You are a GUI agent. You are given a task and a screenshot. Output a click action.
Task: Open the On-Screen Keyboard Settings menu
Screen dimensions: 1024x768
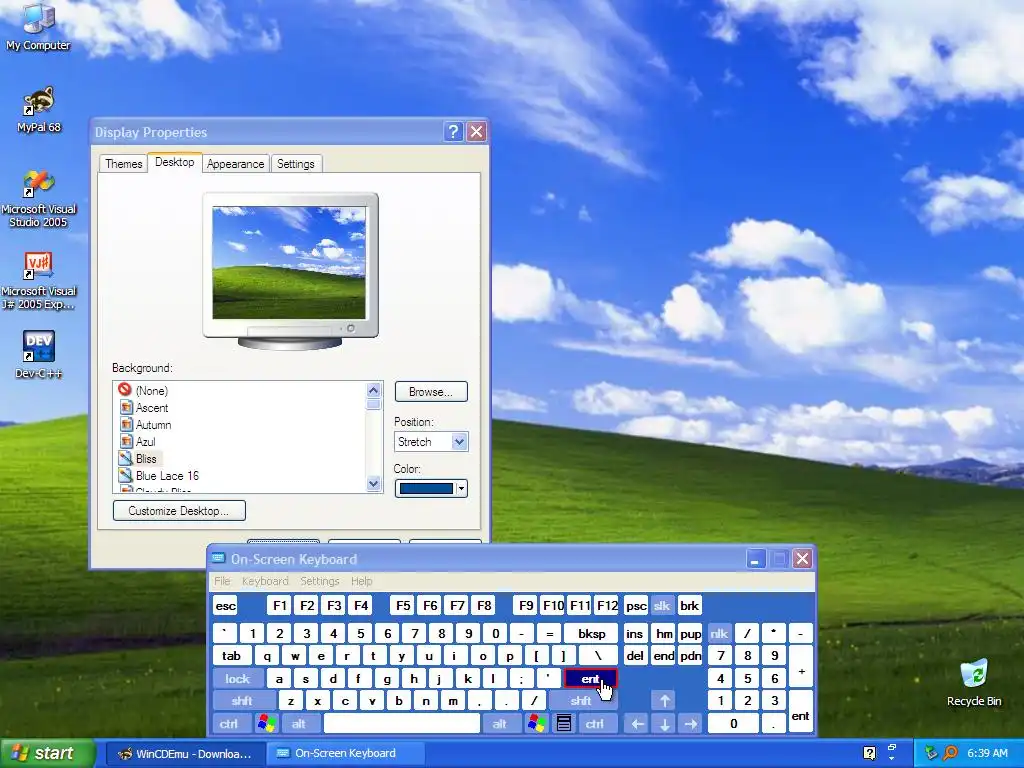point(320,581)
